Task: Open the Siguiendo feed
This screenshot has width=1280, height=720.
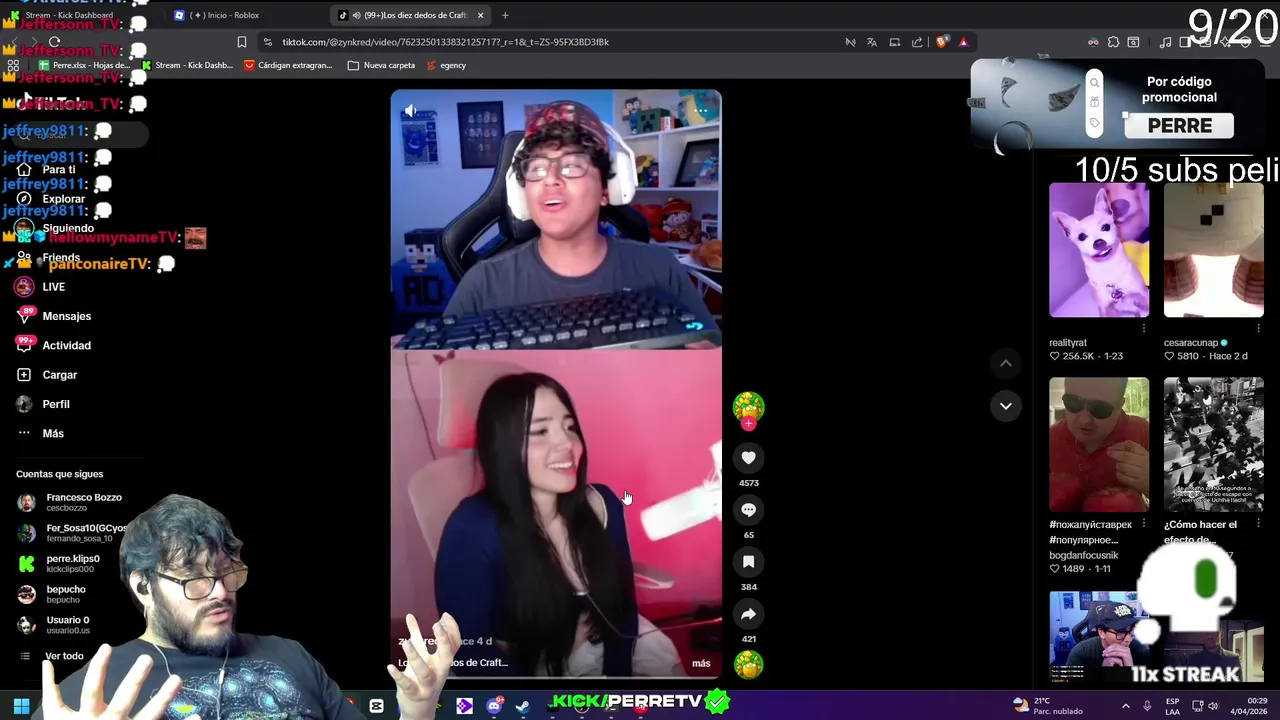Action: point(68,228)
